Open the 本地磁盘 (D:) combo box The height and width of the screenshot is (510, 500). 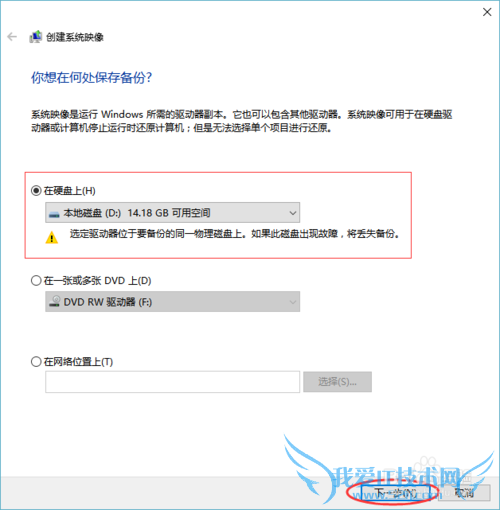(x=172, y=213)
